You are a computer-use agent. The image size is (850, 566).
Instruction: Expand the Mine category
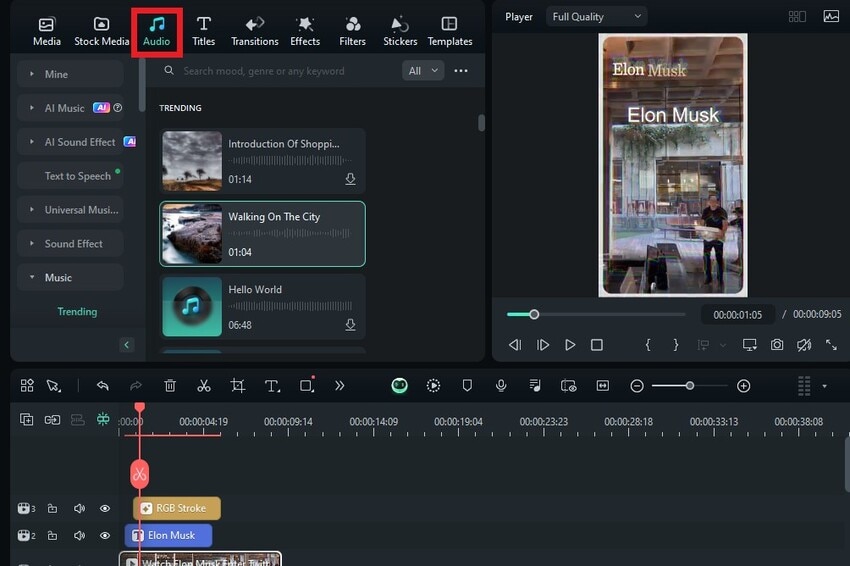pyautogui.click(x=70, y=74)
